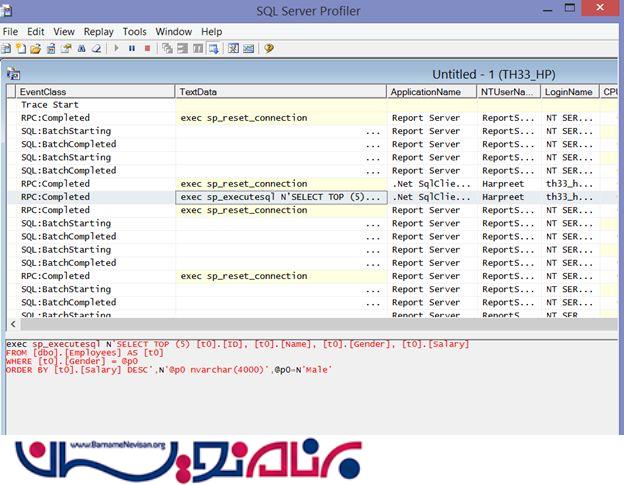The image size is (624, 485).
Task: Click the Help question mark icon
Action: pos(269,48)
